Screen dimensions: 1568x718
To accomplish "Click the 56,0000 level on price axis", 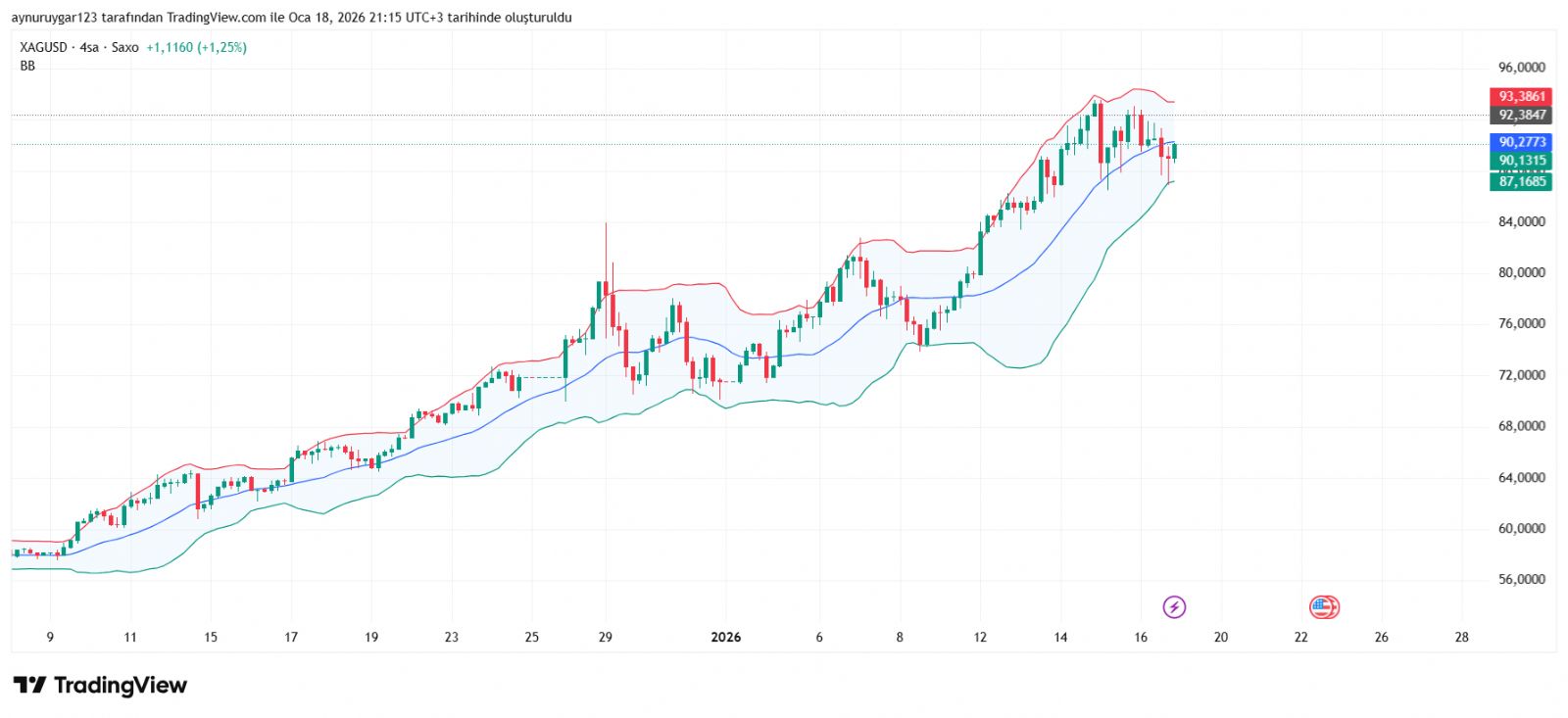I will [x=1521, y=579].
